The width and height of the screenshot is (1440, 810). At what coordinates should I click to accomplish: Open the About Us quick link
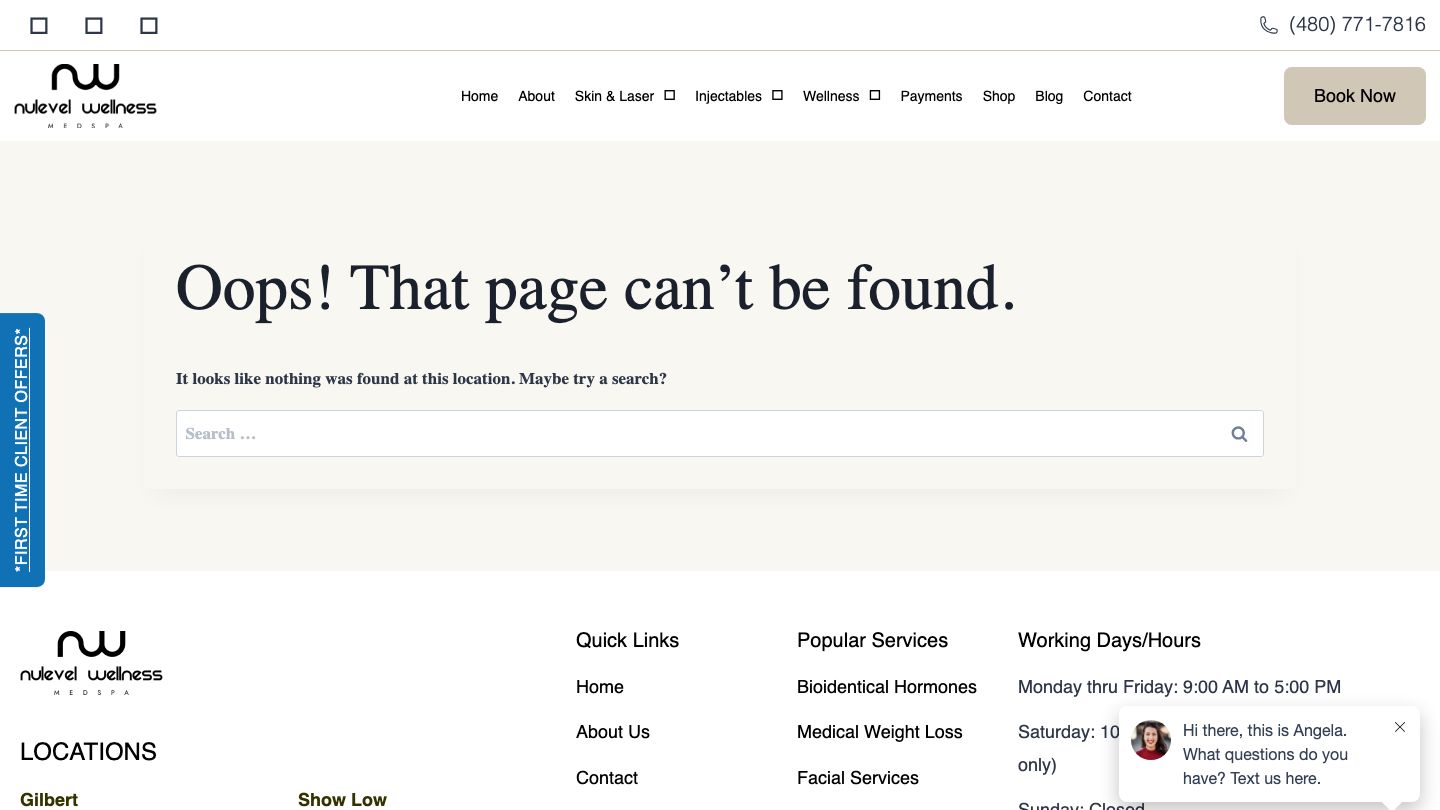coord(612,732)
